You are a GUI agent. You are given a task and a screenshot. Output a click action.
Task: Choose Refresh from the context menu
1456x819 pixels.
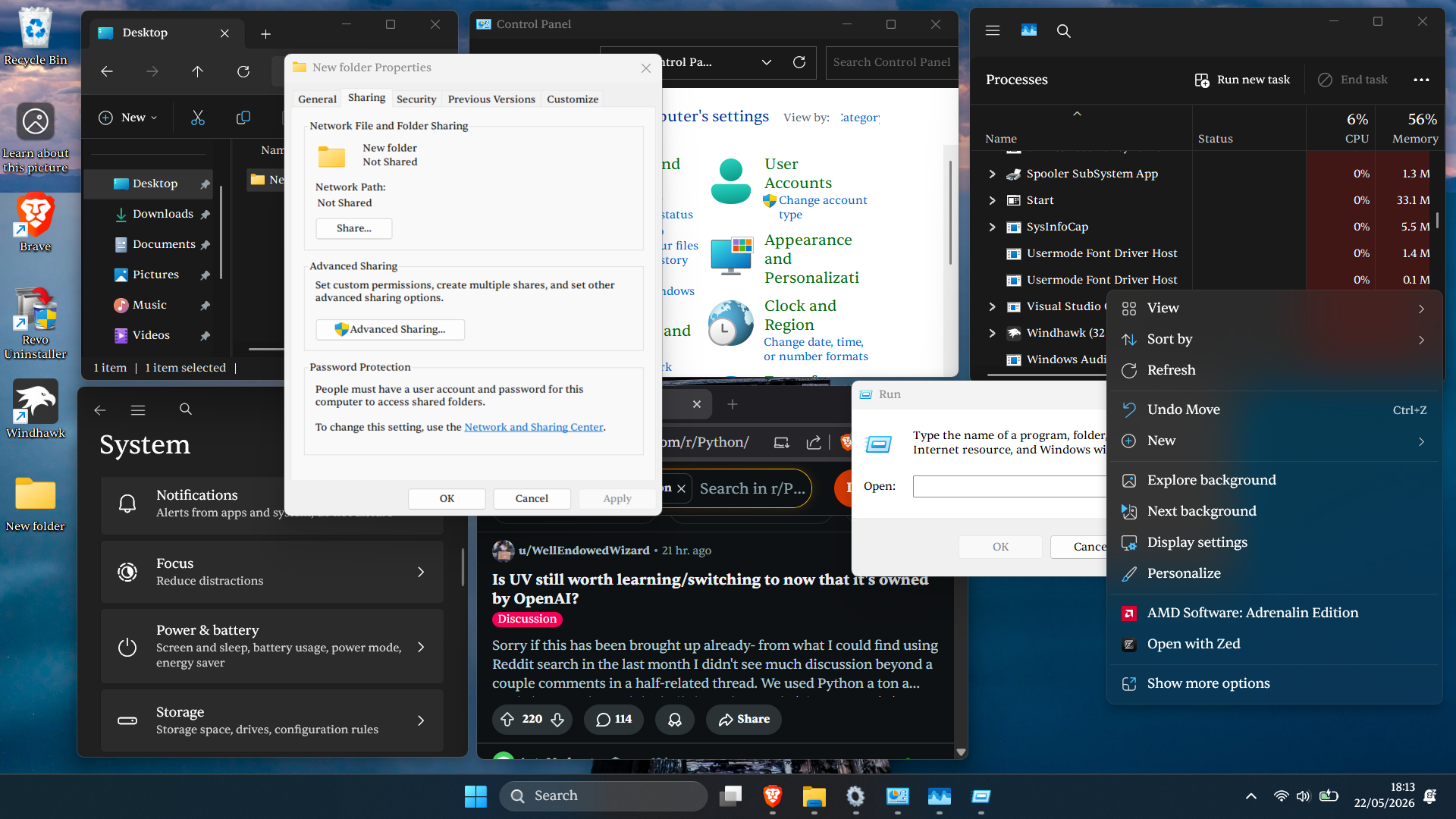pos(1274,370)
